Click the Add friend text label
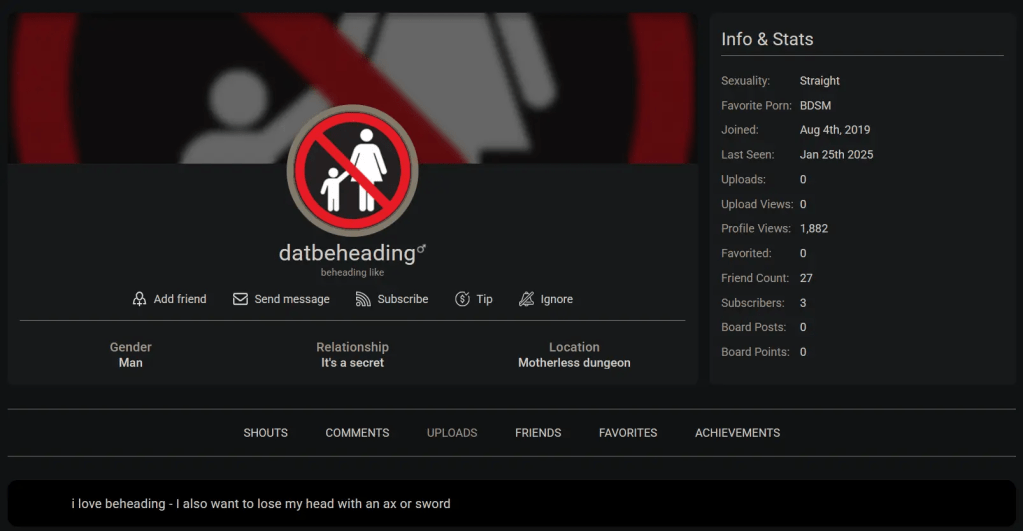The height and width of the screenshot is (531, 1023). [x=180, y=299]
